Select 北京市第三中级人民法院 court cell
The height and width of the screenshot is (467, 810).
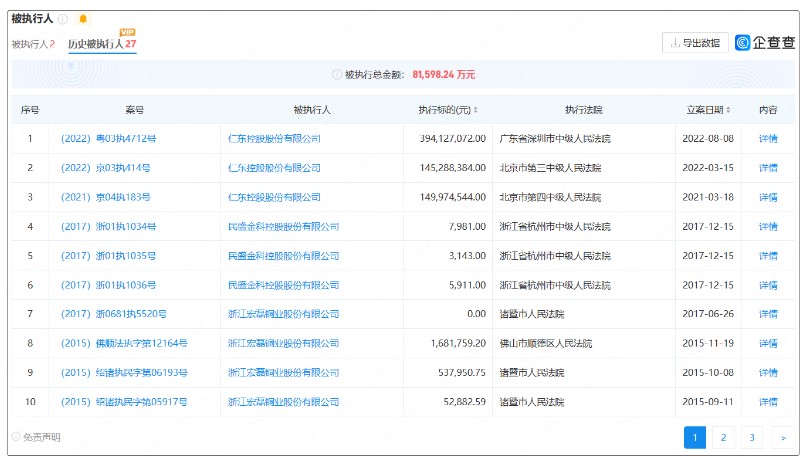[584, 168]
